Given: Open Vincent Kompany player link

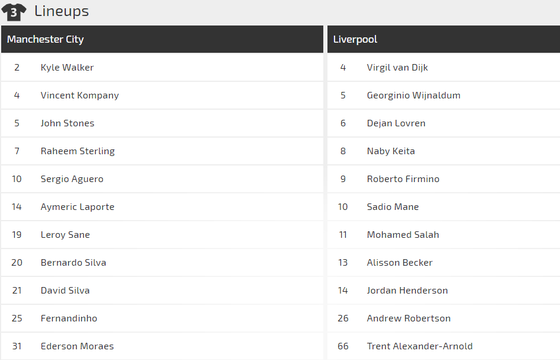Looking at the screenshot, I should (80, 95).
